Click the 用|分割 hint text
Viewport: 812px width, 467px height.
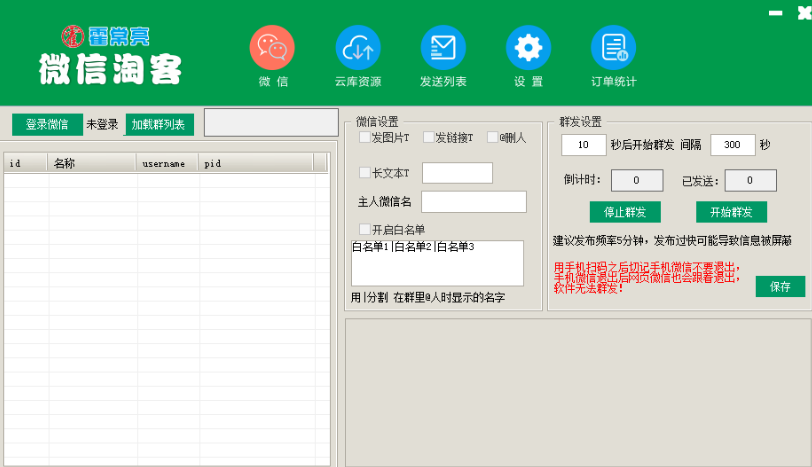click(428, 297)
